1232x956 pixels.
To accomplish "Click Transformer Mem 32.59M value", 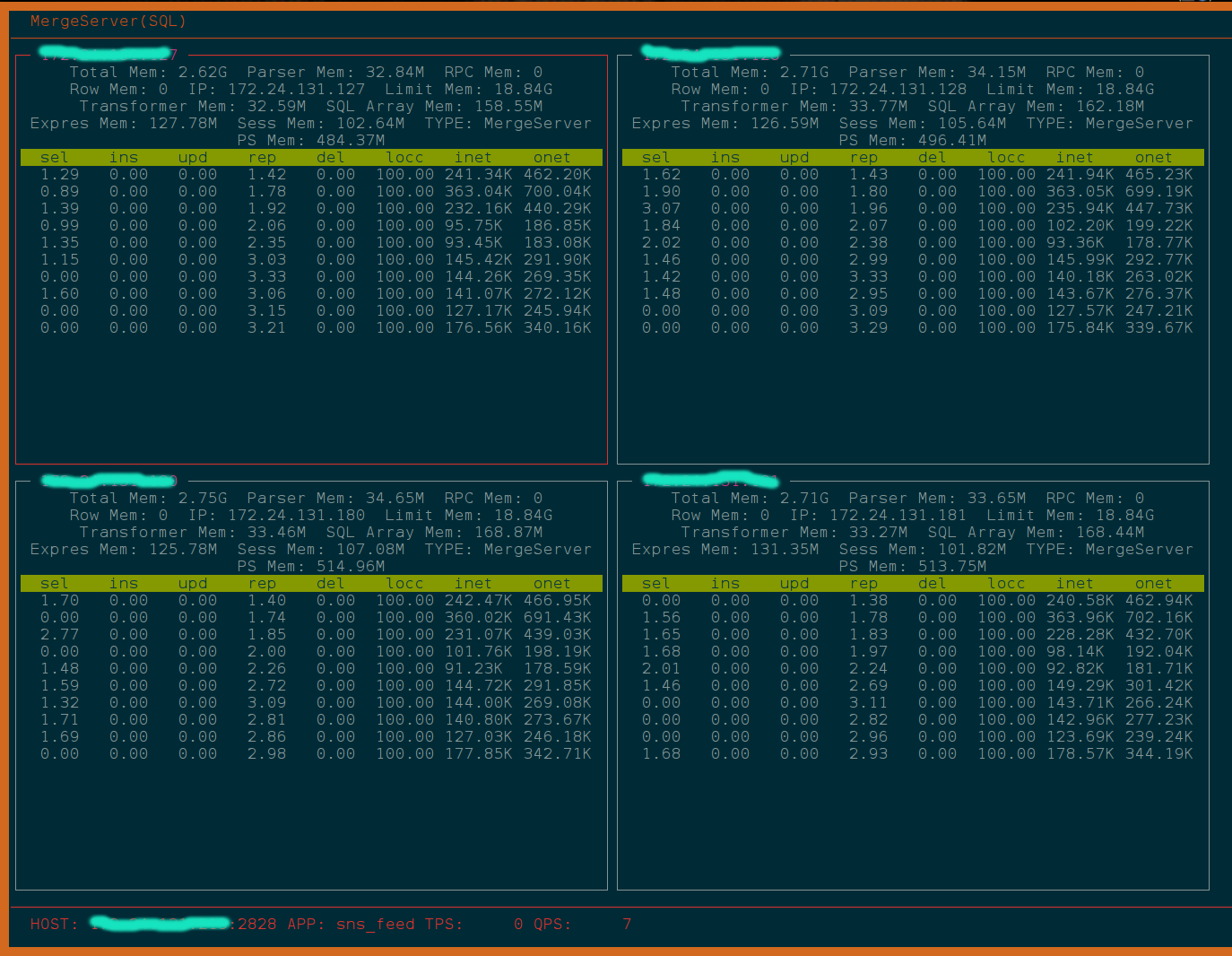I will (277, 106).
